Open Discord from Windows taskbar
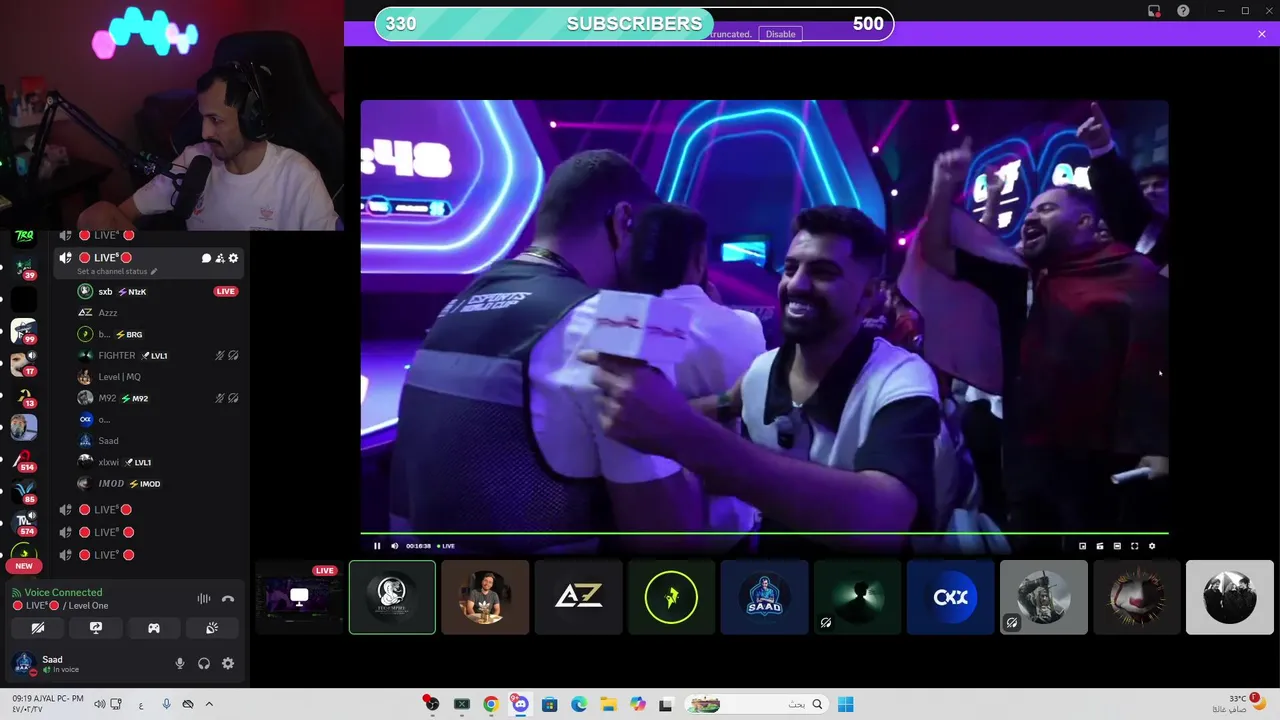Viewport: 1280px width, 720px height. pos(520,704)
